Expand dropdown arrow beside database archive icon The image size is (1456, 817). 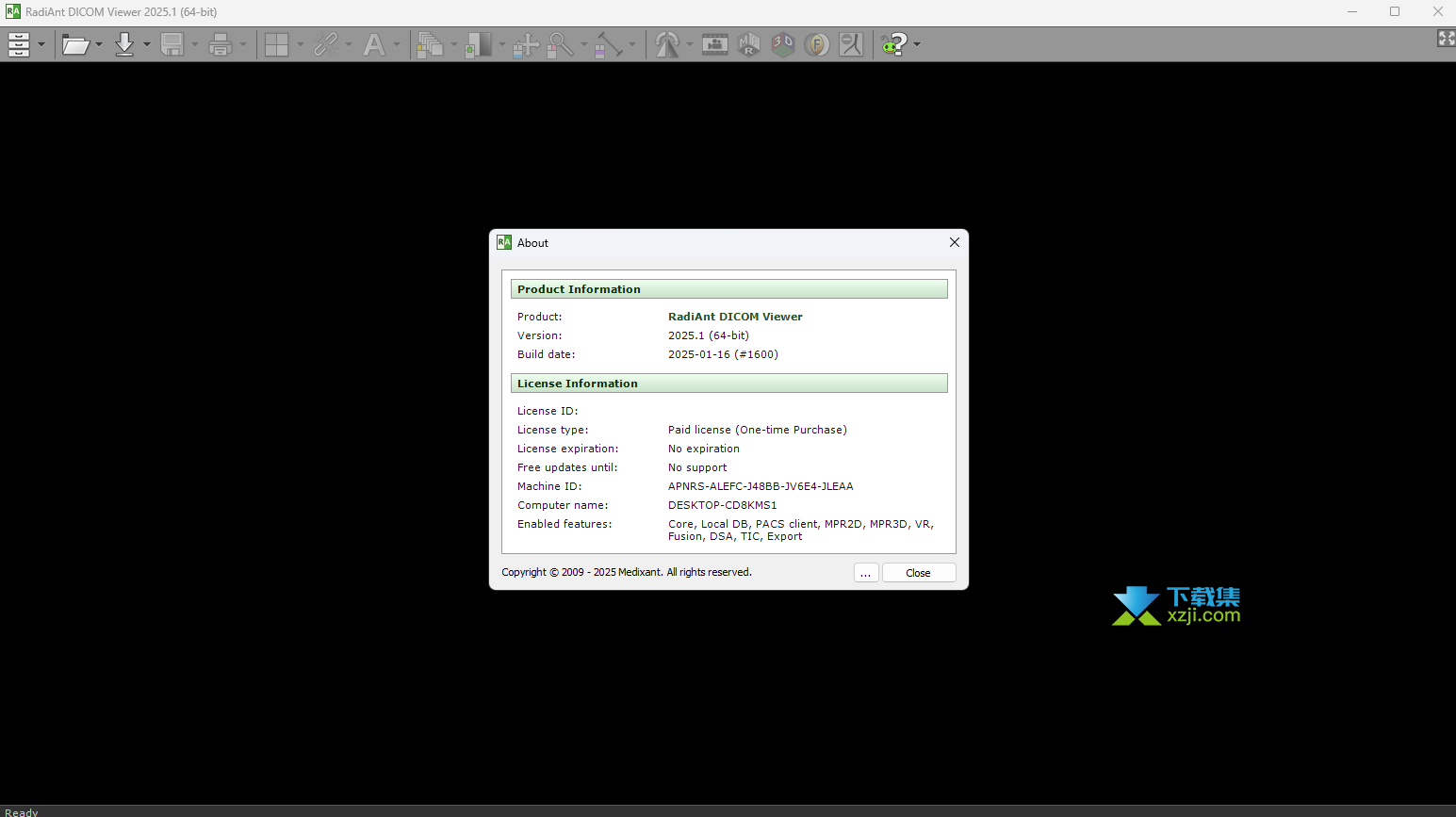click(41, 44)
